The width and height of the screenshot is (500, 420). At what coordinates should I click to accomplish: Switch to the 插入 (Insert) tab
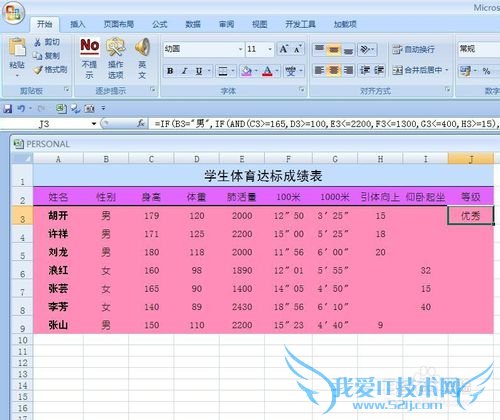point(78,24)
